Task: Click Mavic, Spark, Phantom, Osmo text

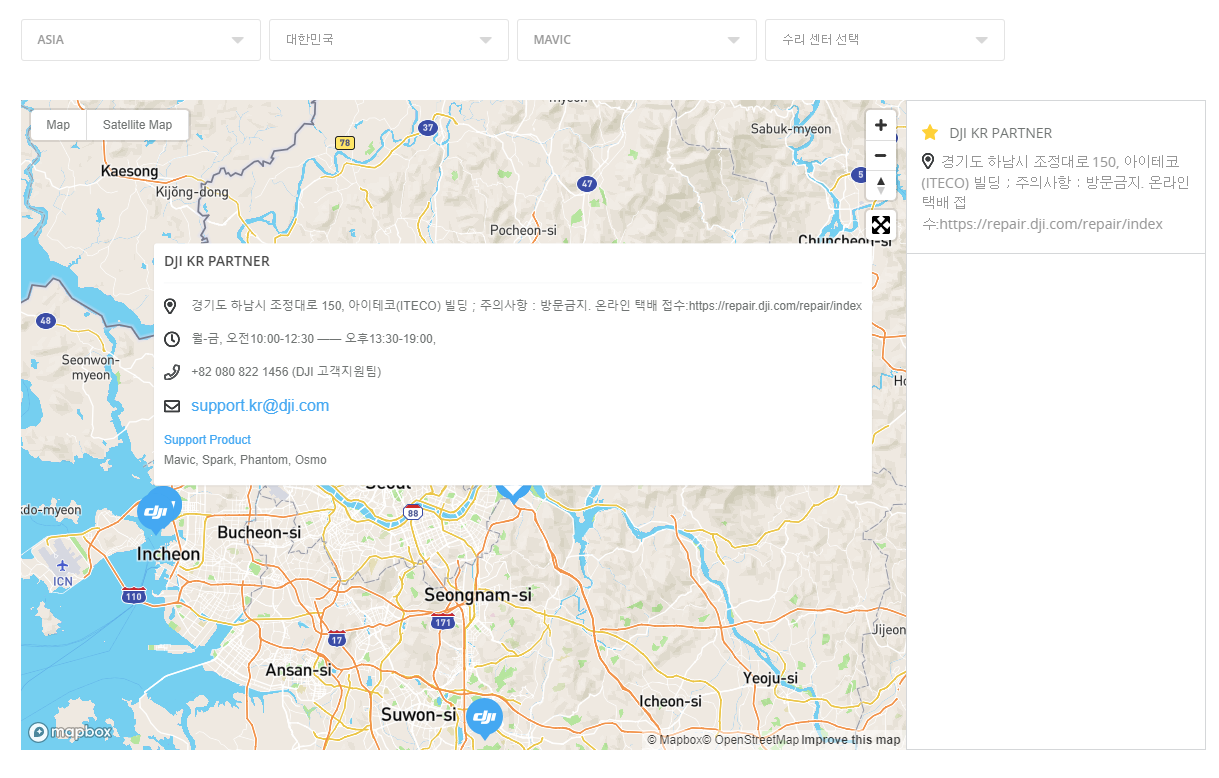Action: [245, 460]
